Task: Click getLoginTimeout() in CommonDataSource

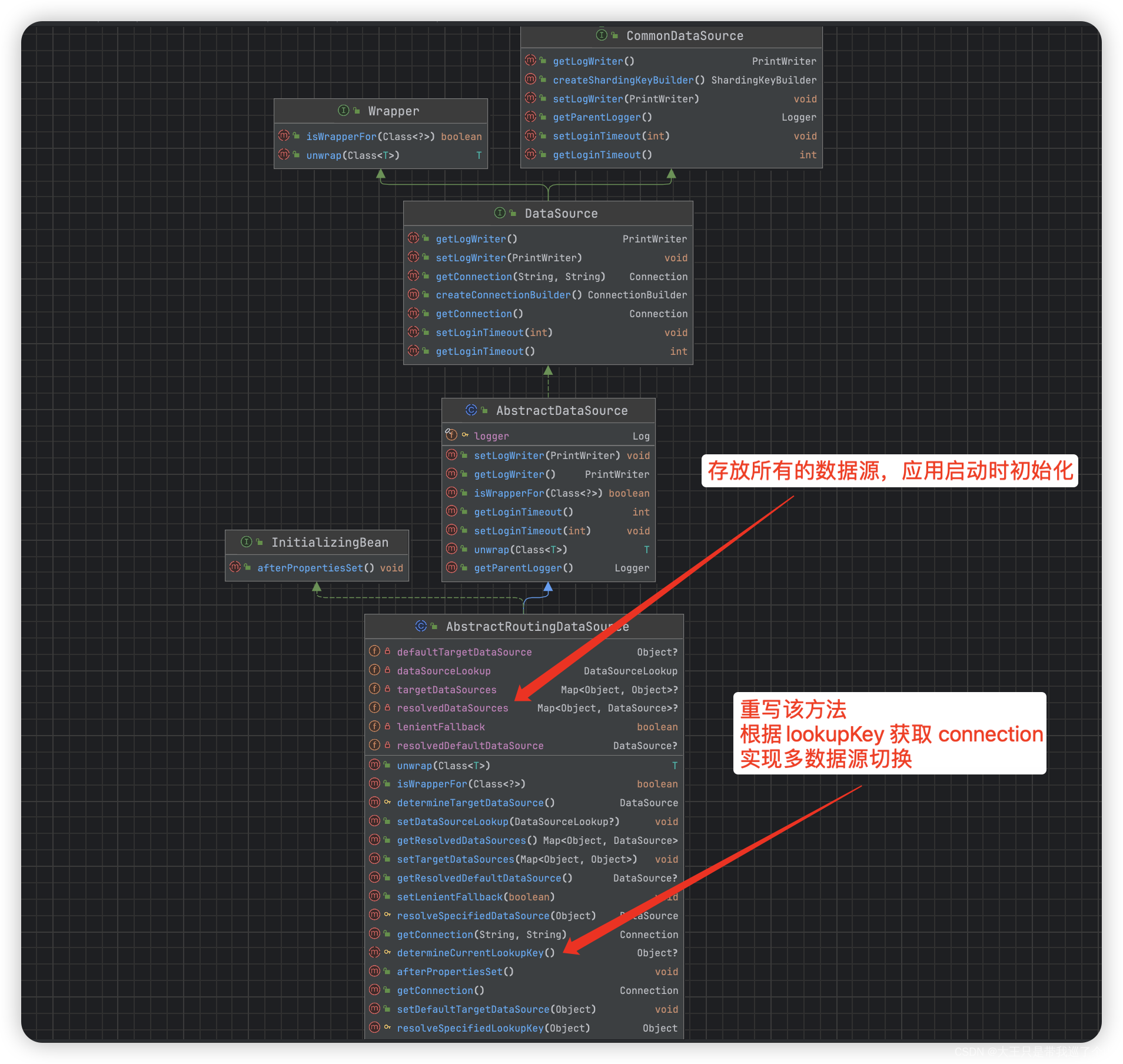Action: pos(602,155)
